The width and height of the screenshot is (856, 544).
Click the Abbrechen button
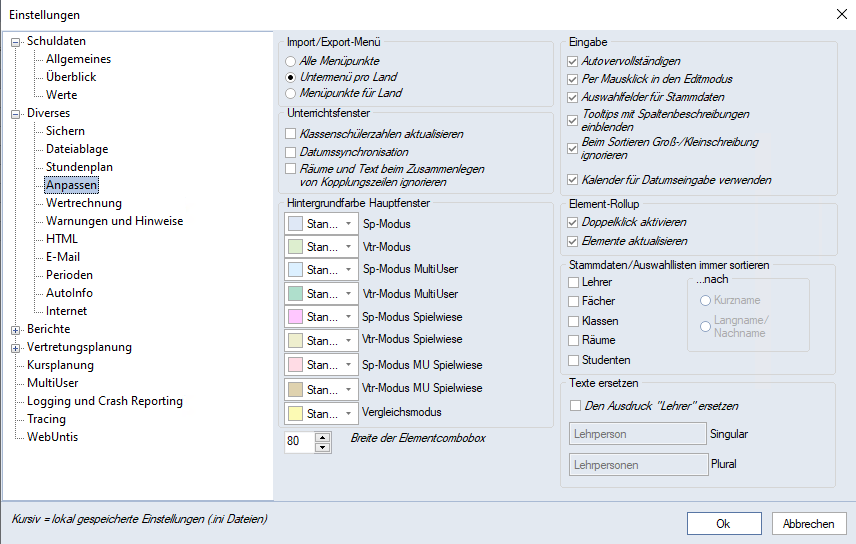point(808,524)
